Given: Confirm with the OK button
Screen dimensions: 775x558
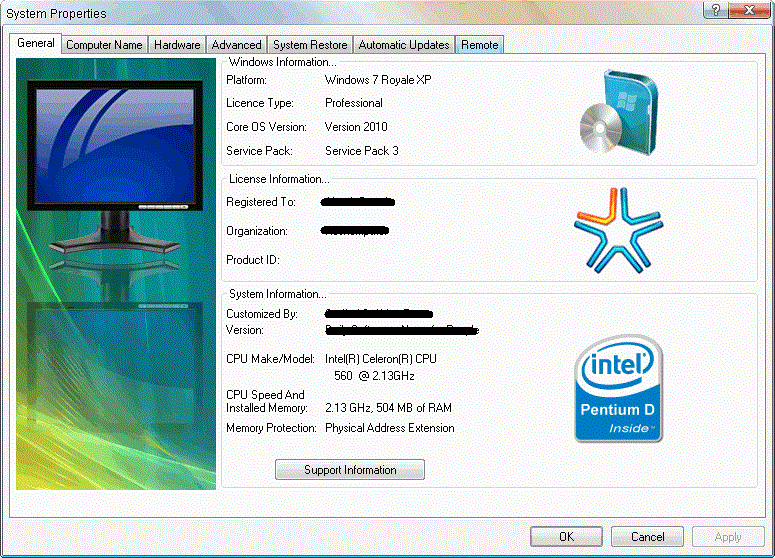Looking at the screenshot, I should click(x=566, y=537).
